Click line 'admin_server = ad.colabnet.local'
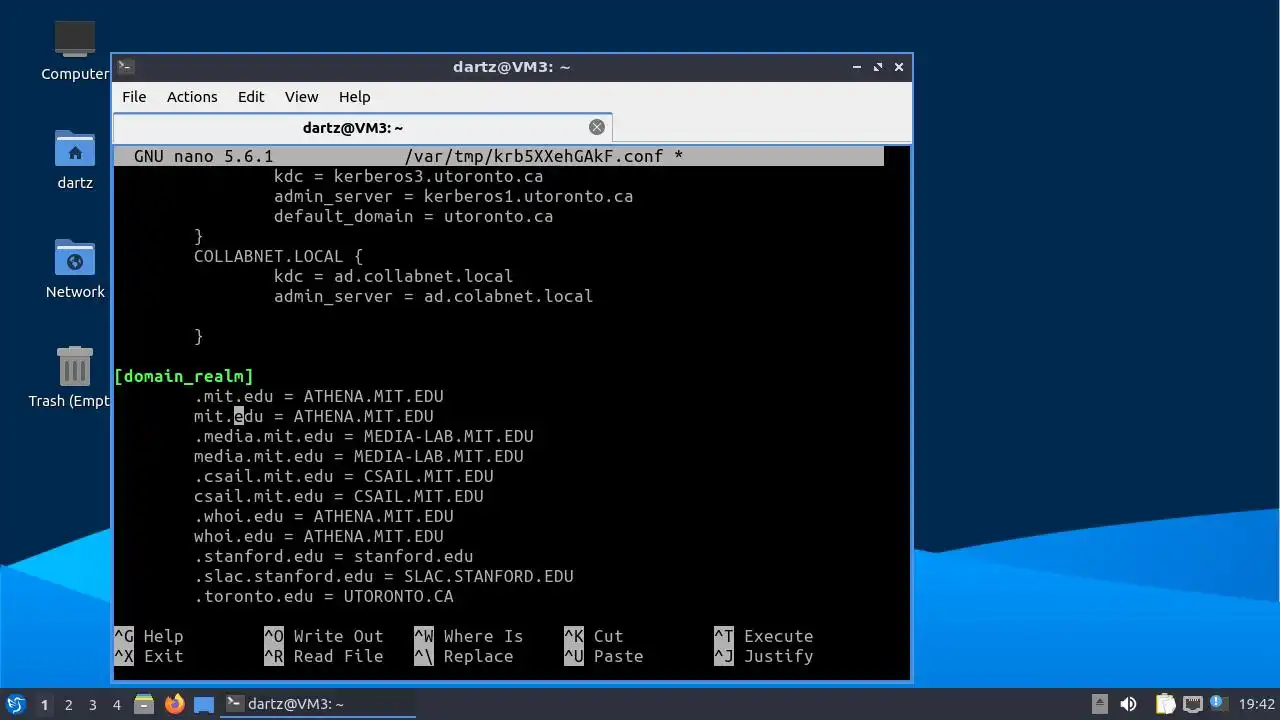Viewport: 1280px width, 720px height. pyautogui.click(x=433, y=296)
